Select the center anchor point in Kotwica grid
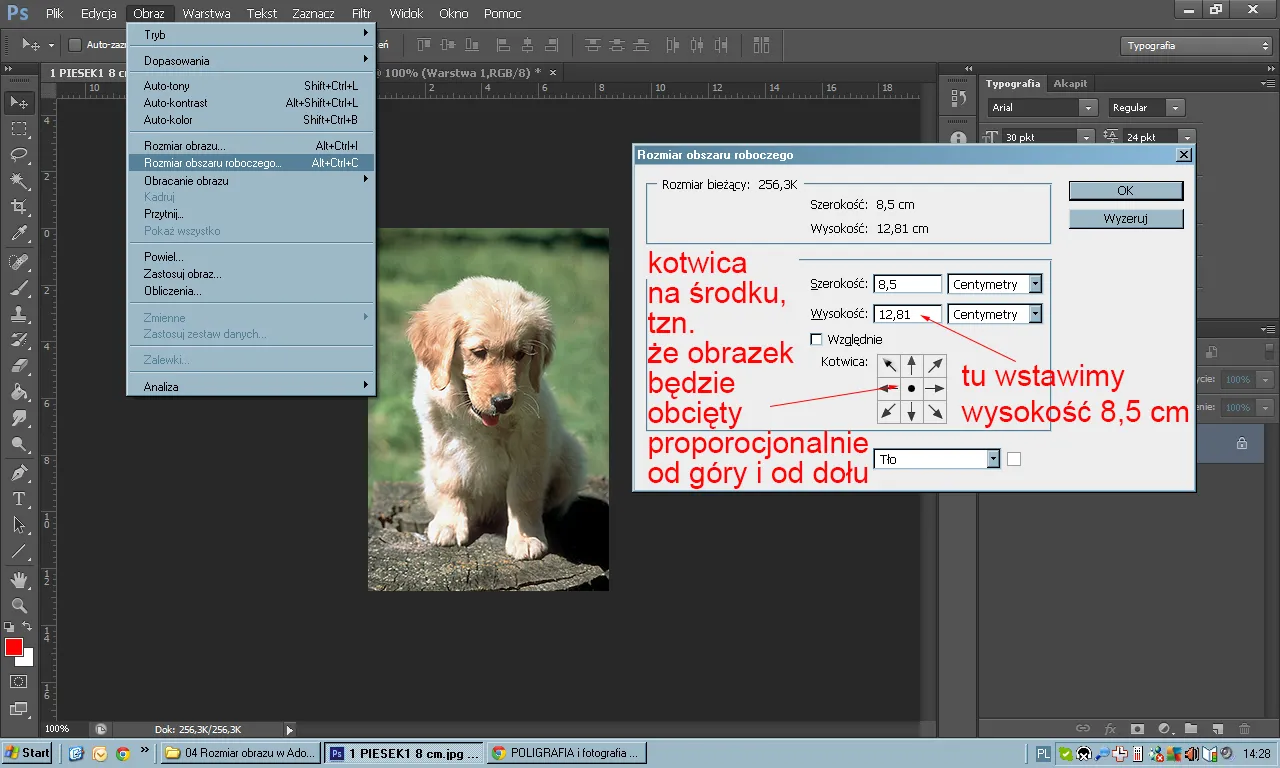The height and width of the screenshot is (768, 1280). click(x=911, y=388)
